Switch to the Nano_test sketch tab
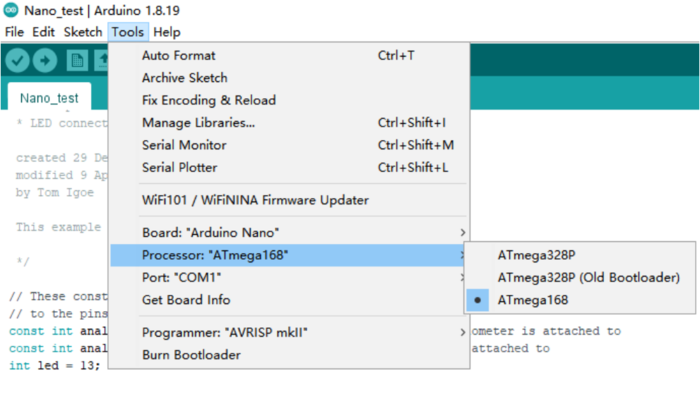 click(x=50, y=98)
